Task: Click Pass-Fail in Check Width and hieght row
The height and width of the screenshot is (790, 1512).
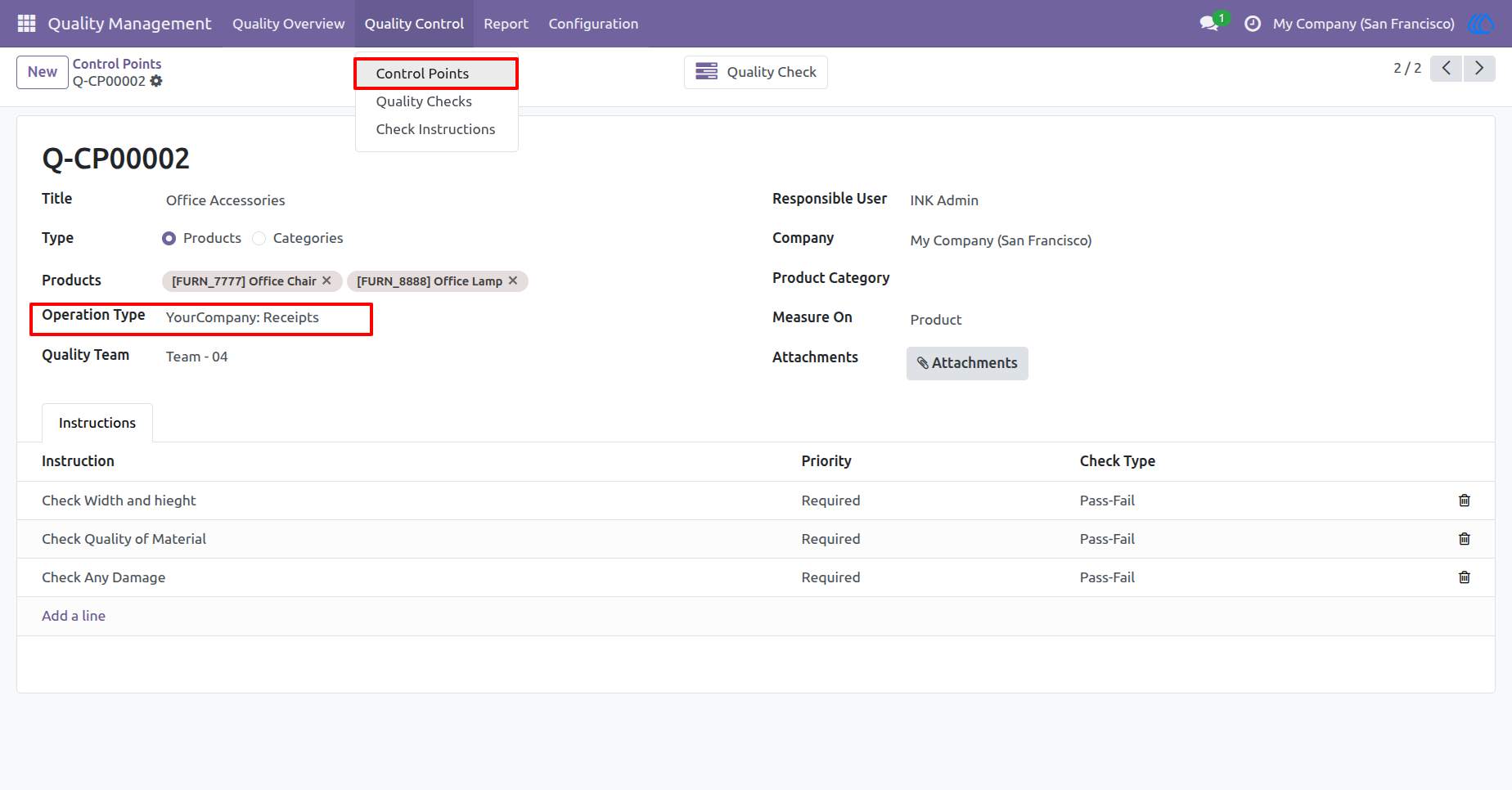Action: click(x=1107, y=500)
